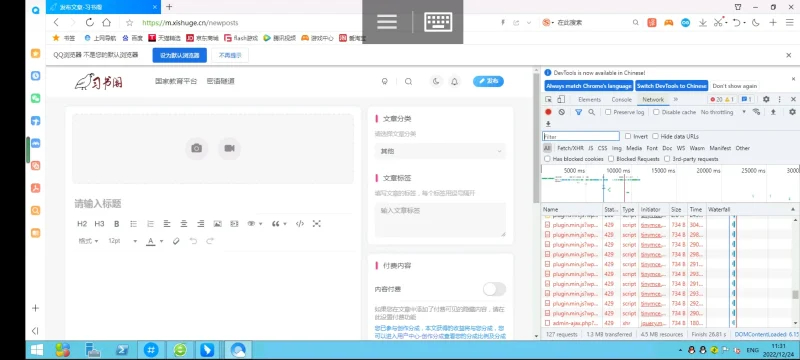Click Always match Chrome's language button
Screen dimensions: 800x360
(x=589, y=86)
